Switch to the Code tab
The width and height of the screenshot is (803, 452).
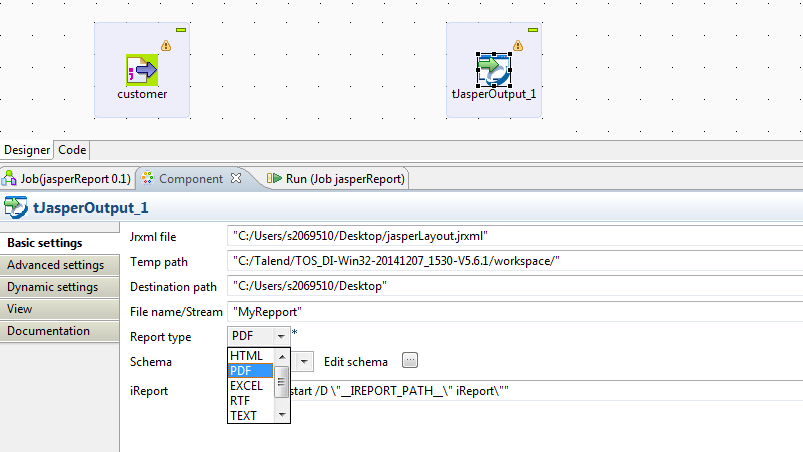pos(72,150)
